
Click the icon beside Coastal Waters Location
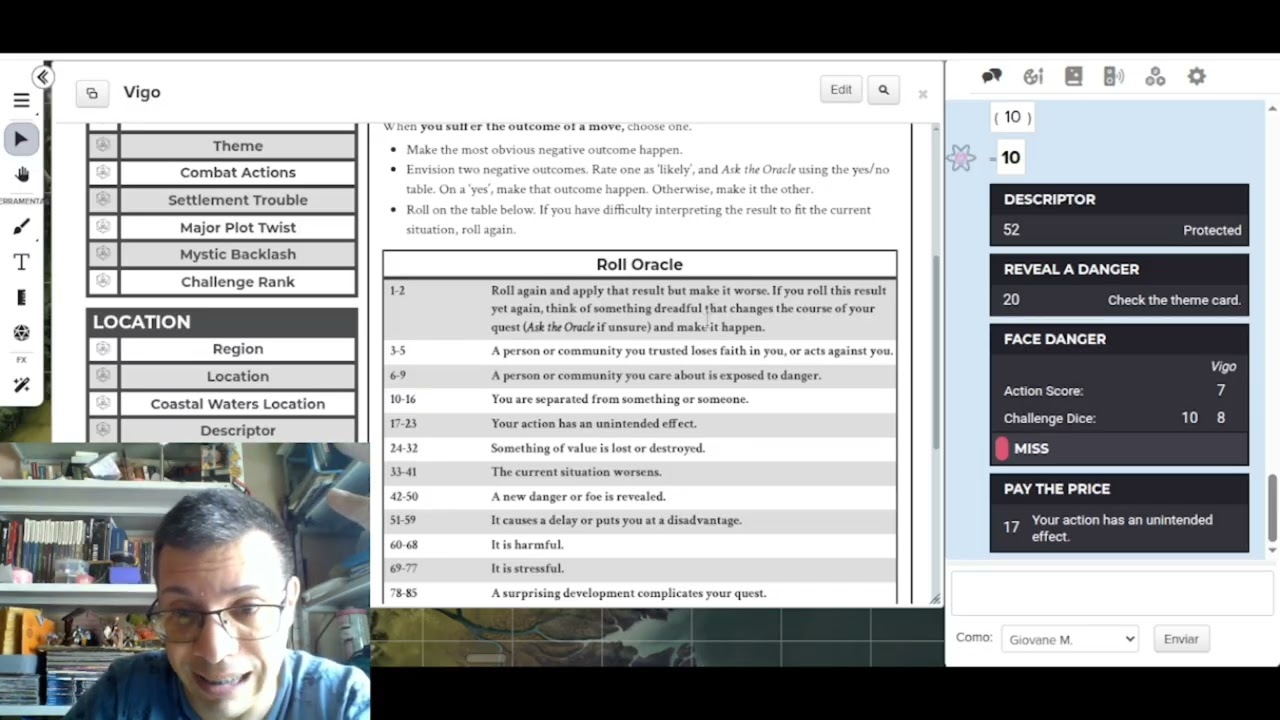pos(103,404)
